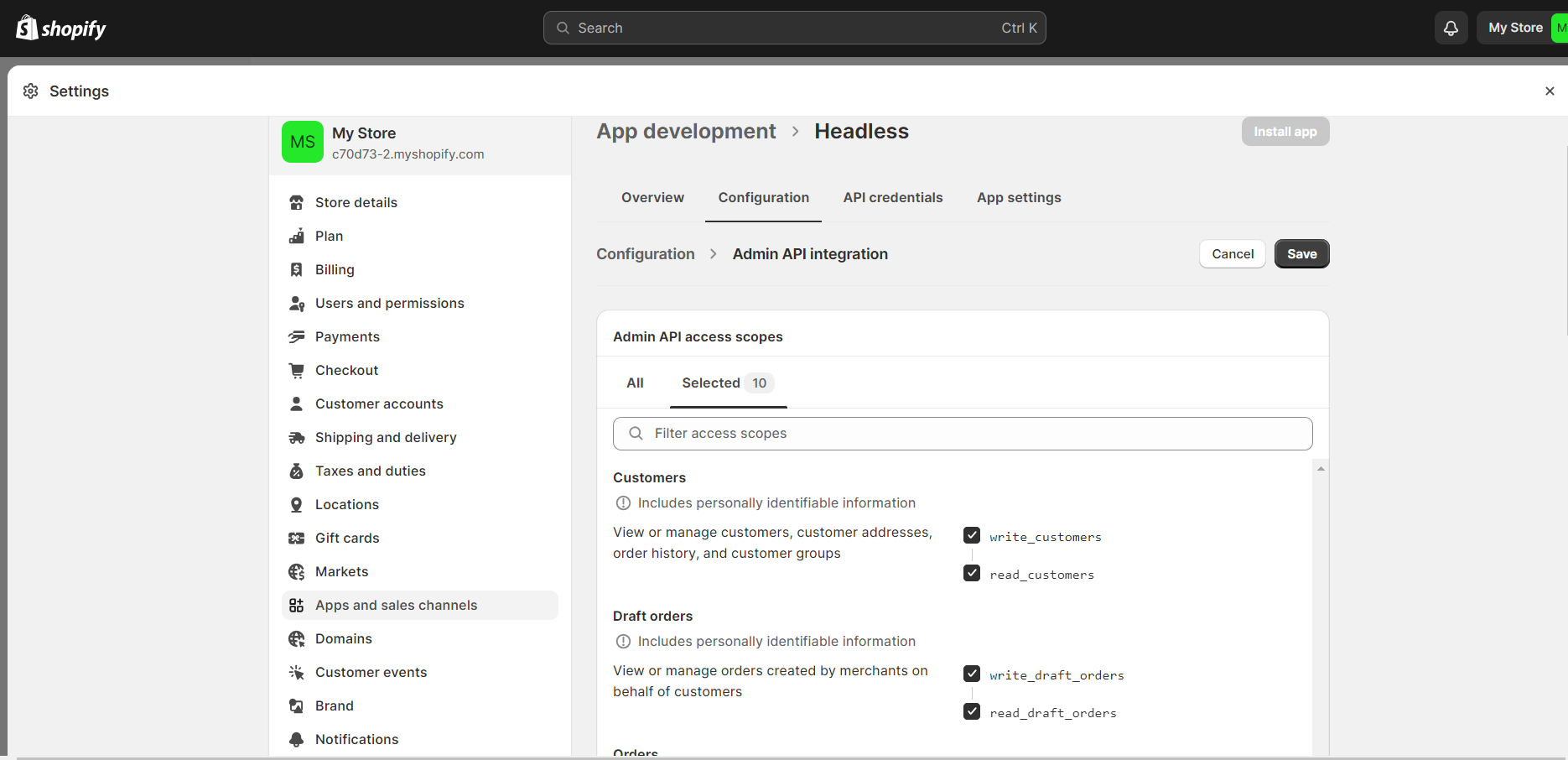This screenshot has width=1568, height=760.
Task: Disable the write_draft_orders scope checkbox
Action: point(972,674)
